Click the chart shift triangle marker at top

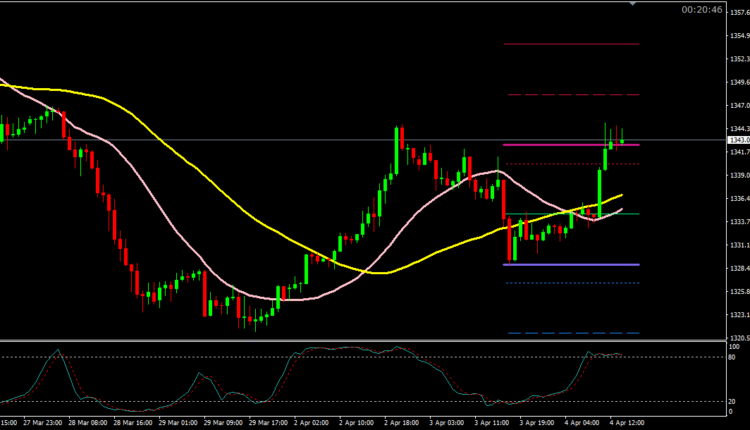pos(633,4)
